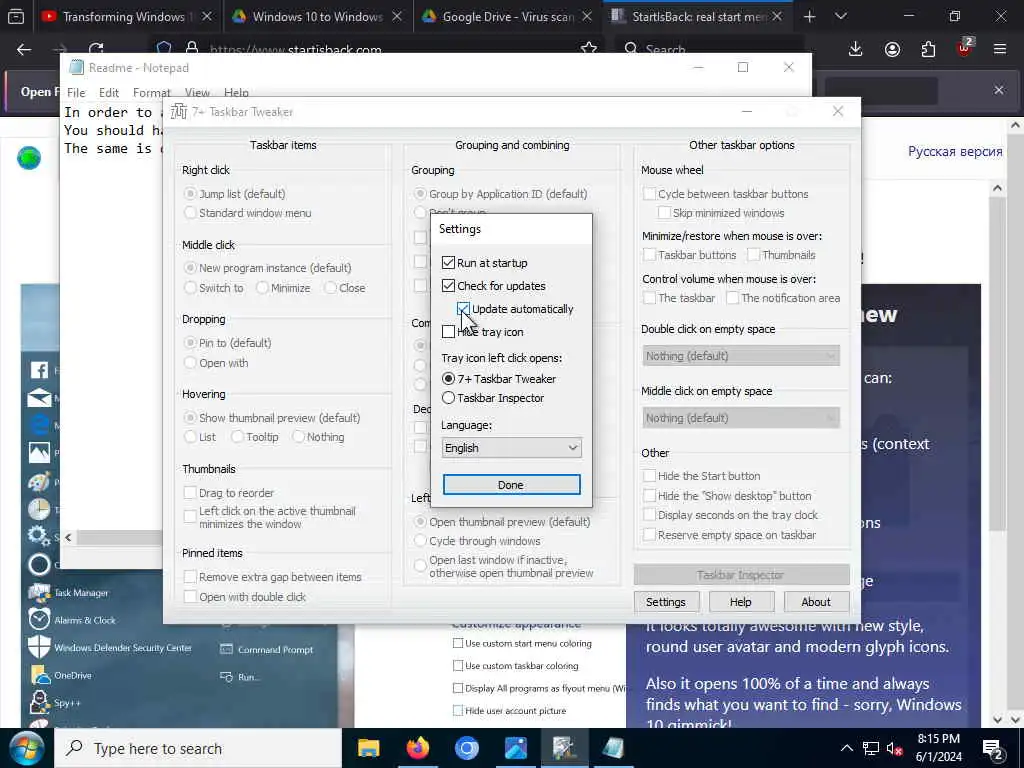
Task: Click the Taskbar Inspector button
Action: 741,575
